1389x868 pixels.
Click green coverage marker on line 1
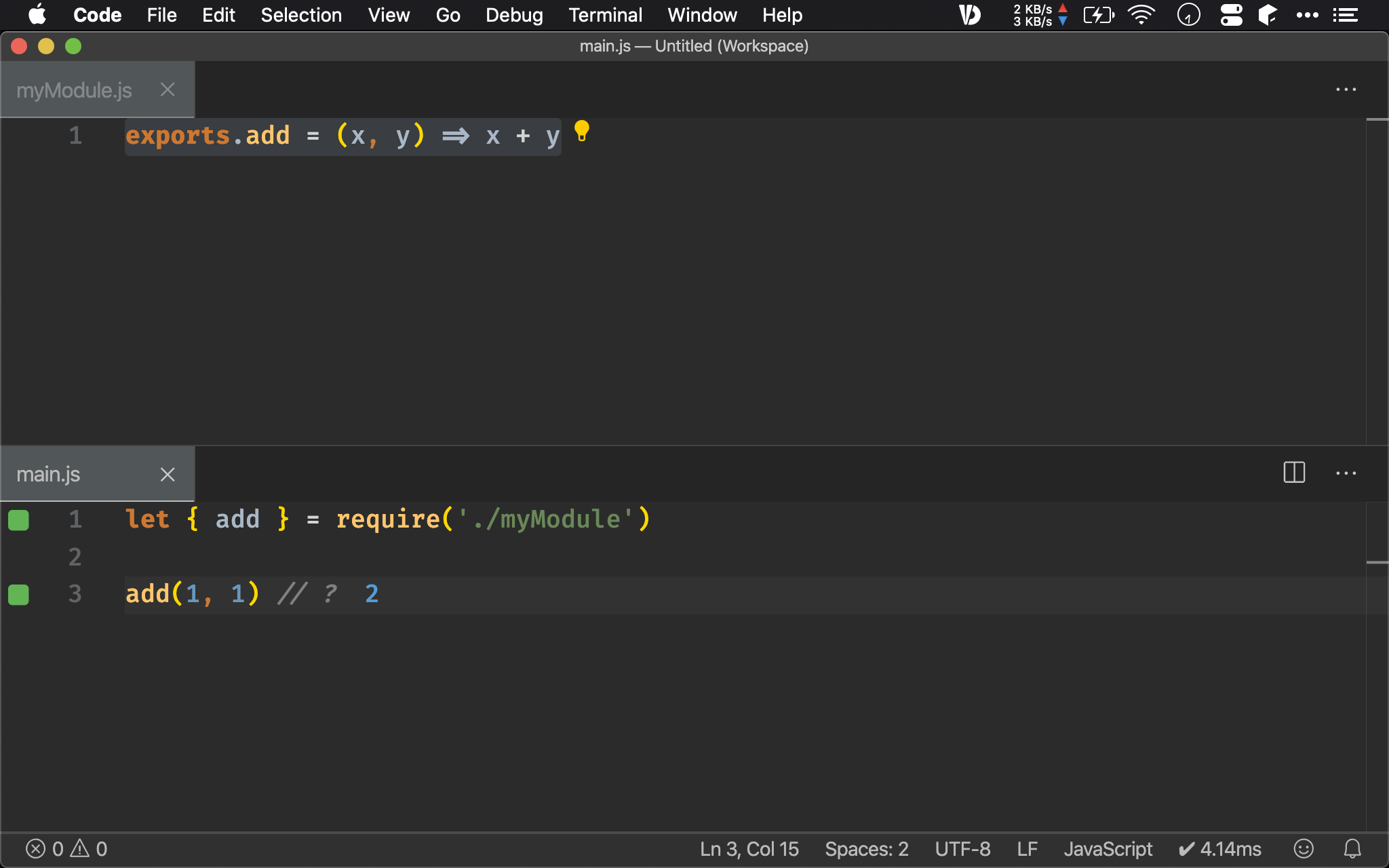click(x=18, y=520)
